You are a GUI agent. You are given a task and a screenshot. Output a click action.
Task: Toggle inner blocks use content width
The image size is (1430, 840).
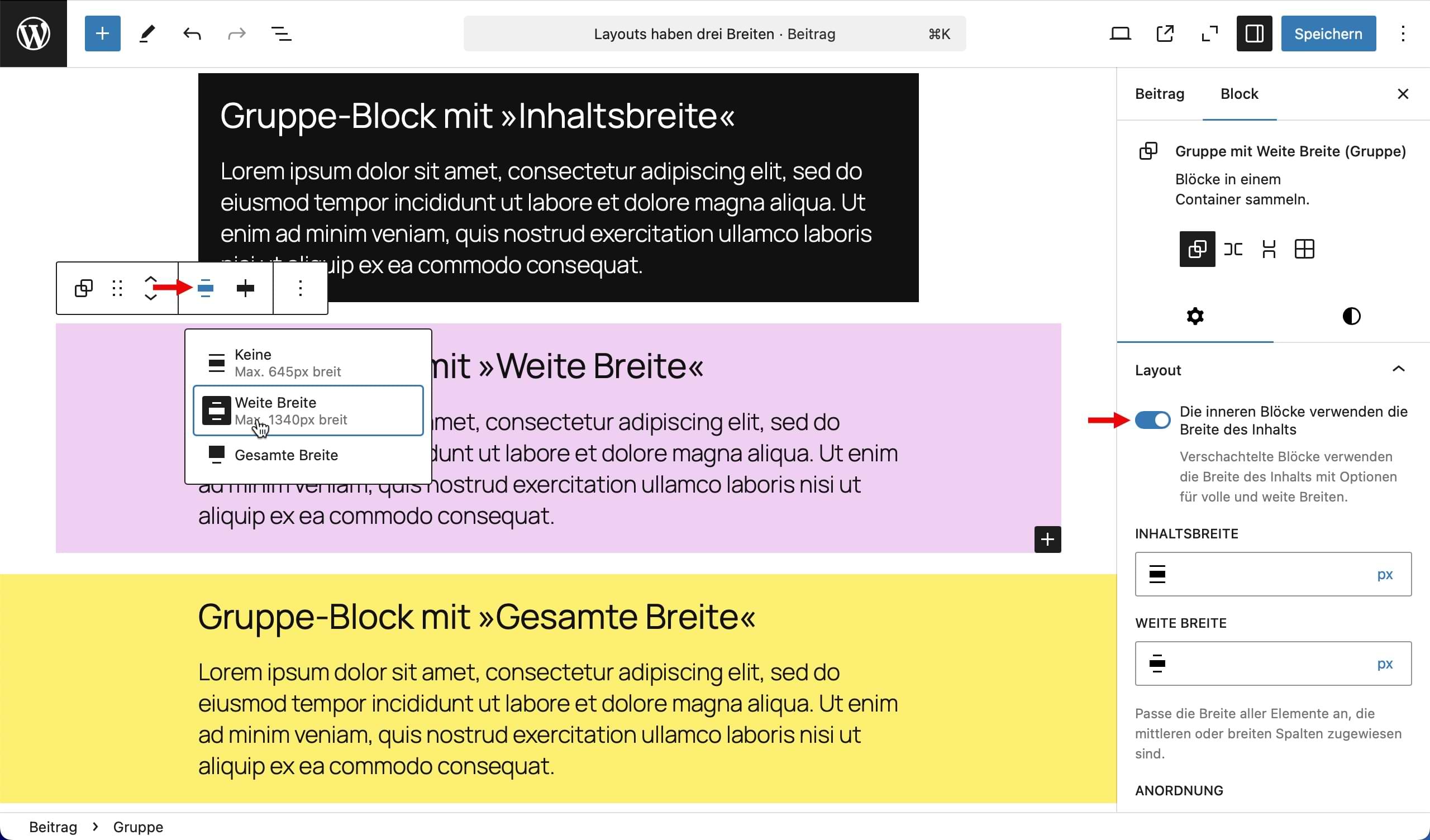pyautogui.click(x=1152, y=420)
